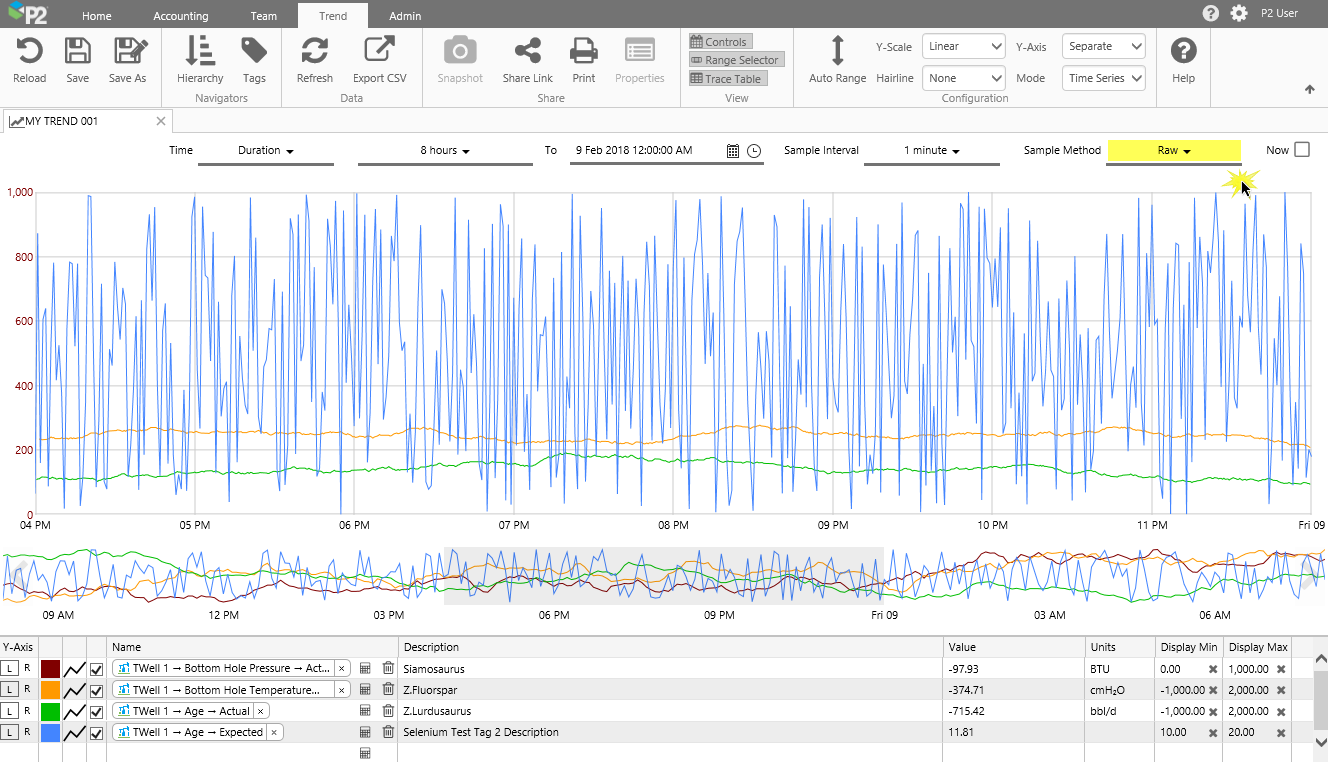Open the 8 hours duration dropdown

444,151
